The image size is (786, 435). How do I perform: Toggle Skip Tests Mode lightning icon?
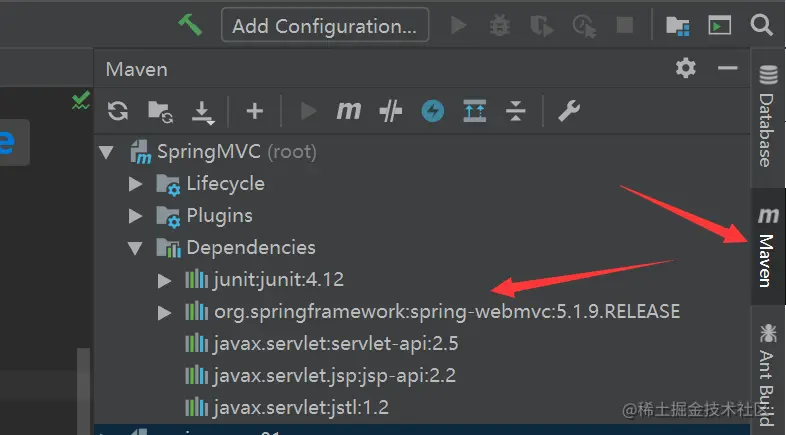pyautogui.click(x=433, y=111)
